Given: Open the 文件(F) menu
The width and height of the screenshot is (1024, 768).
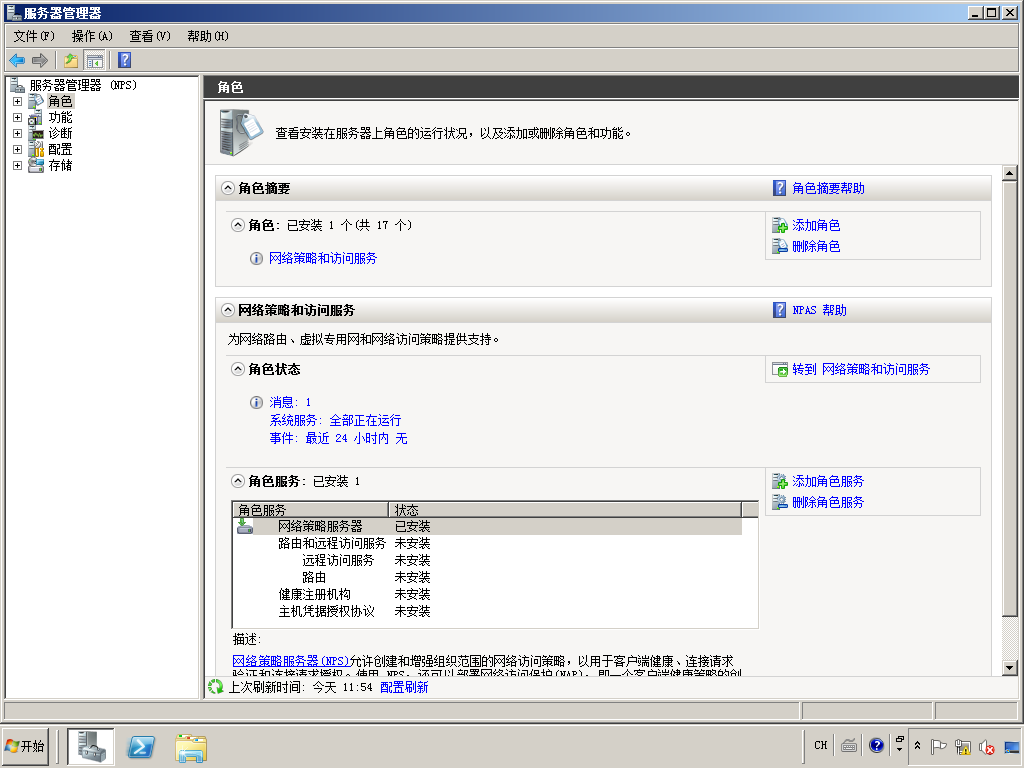Looking at the screenshot, I should coord(34,36).
